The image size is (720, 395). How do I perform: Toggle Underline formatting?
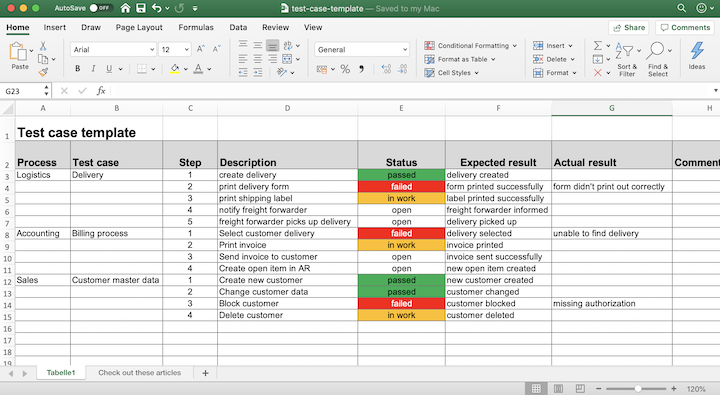pyautogui.click(x=109, y=69)
